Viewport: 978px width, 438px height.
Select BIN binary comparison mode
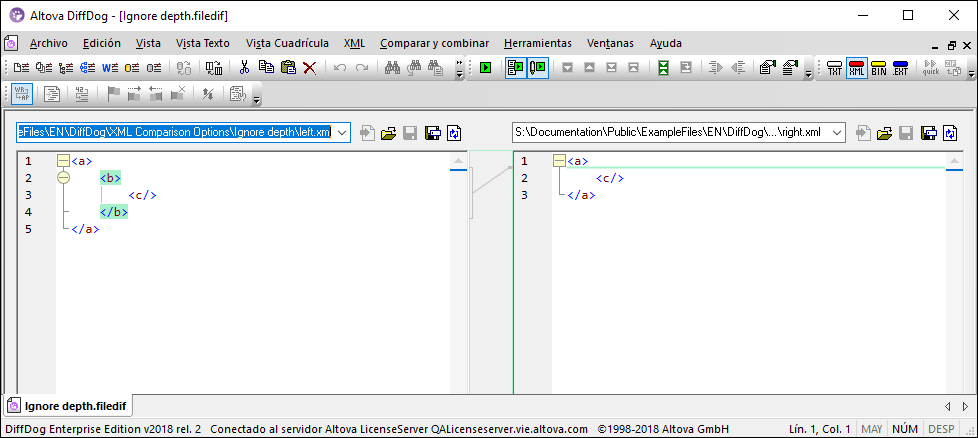pyautogui.click(x=878, y=67)
